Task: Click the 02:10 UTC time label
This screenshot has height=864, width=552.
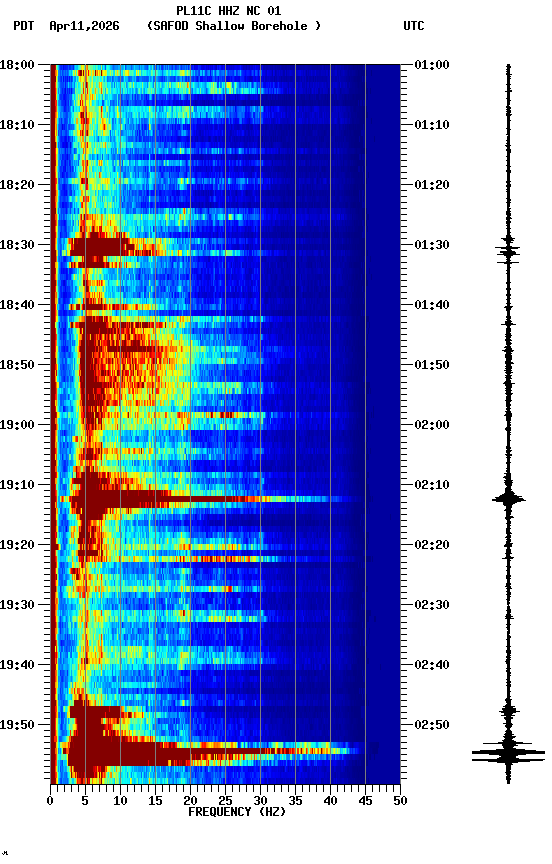Action: (x=432, y=485)
